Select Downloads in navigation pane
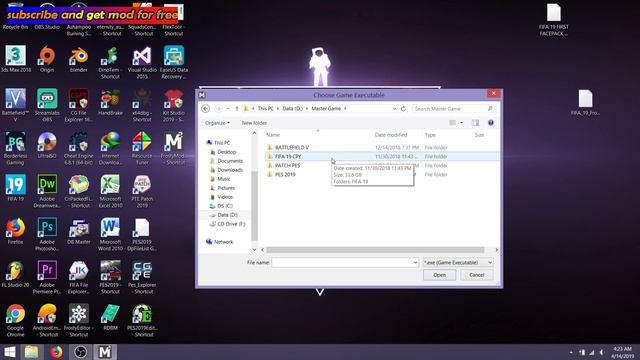The image size is (640, 360). click(x=226, y=170)
